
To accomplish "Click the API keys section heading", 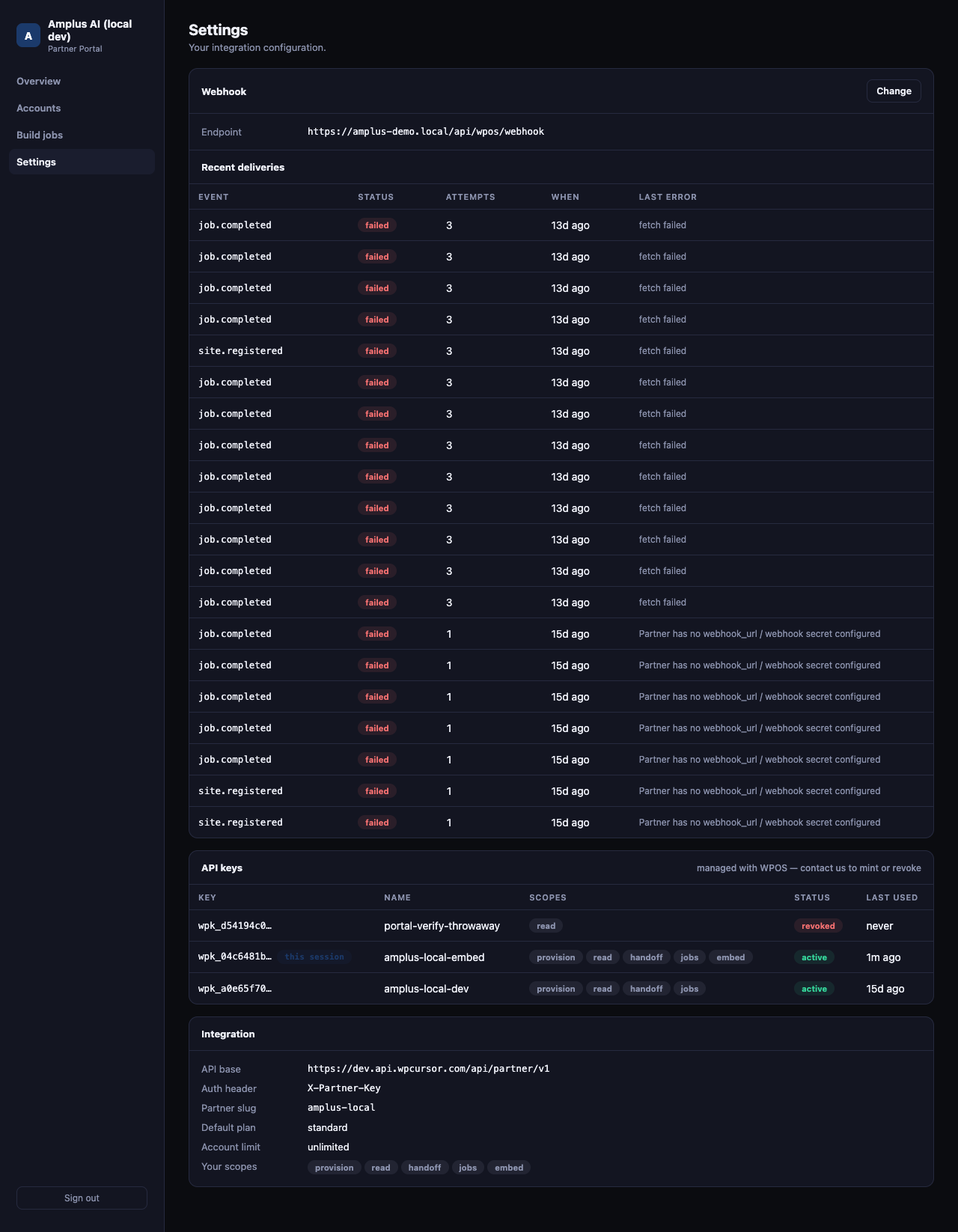I will [x=222, y=867].
